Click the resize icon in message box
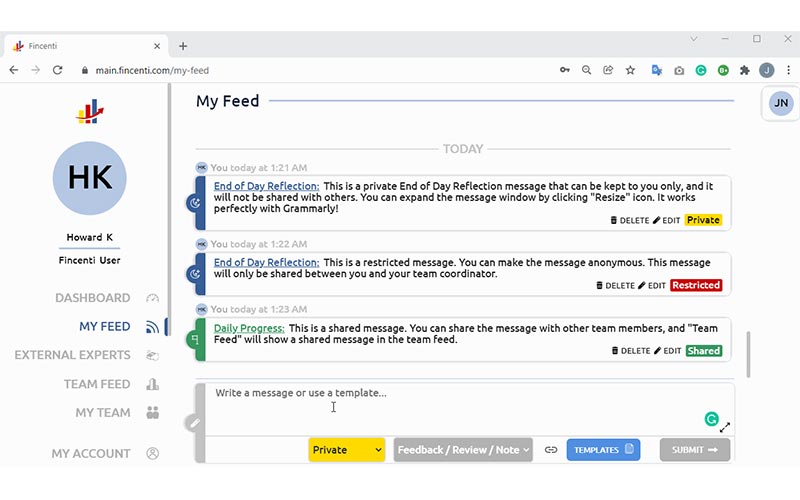The height and width of the screenshot is (500, 800). pos(725,427)
